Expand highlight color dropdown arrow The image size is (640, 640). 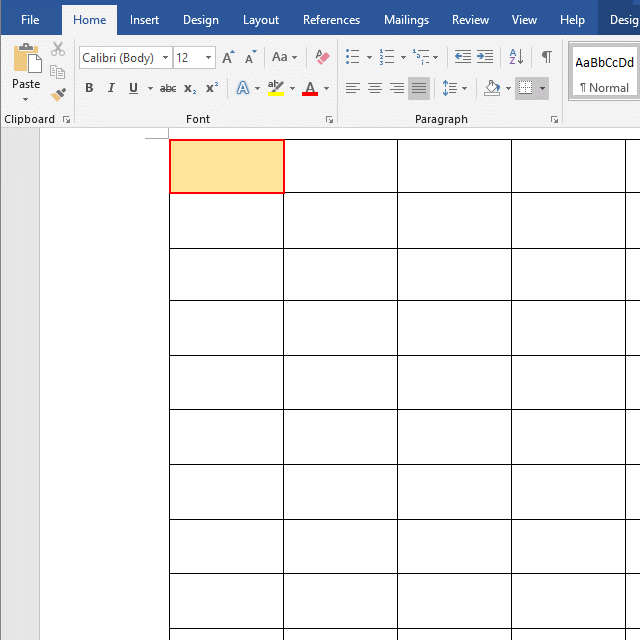292,89
